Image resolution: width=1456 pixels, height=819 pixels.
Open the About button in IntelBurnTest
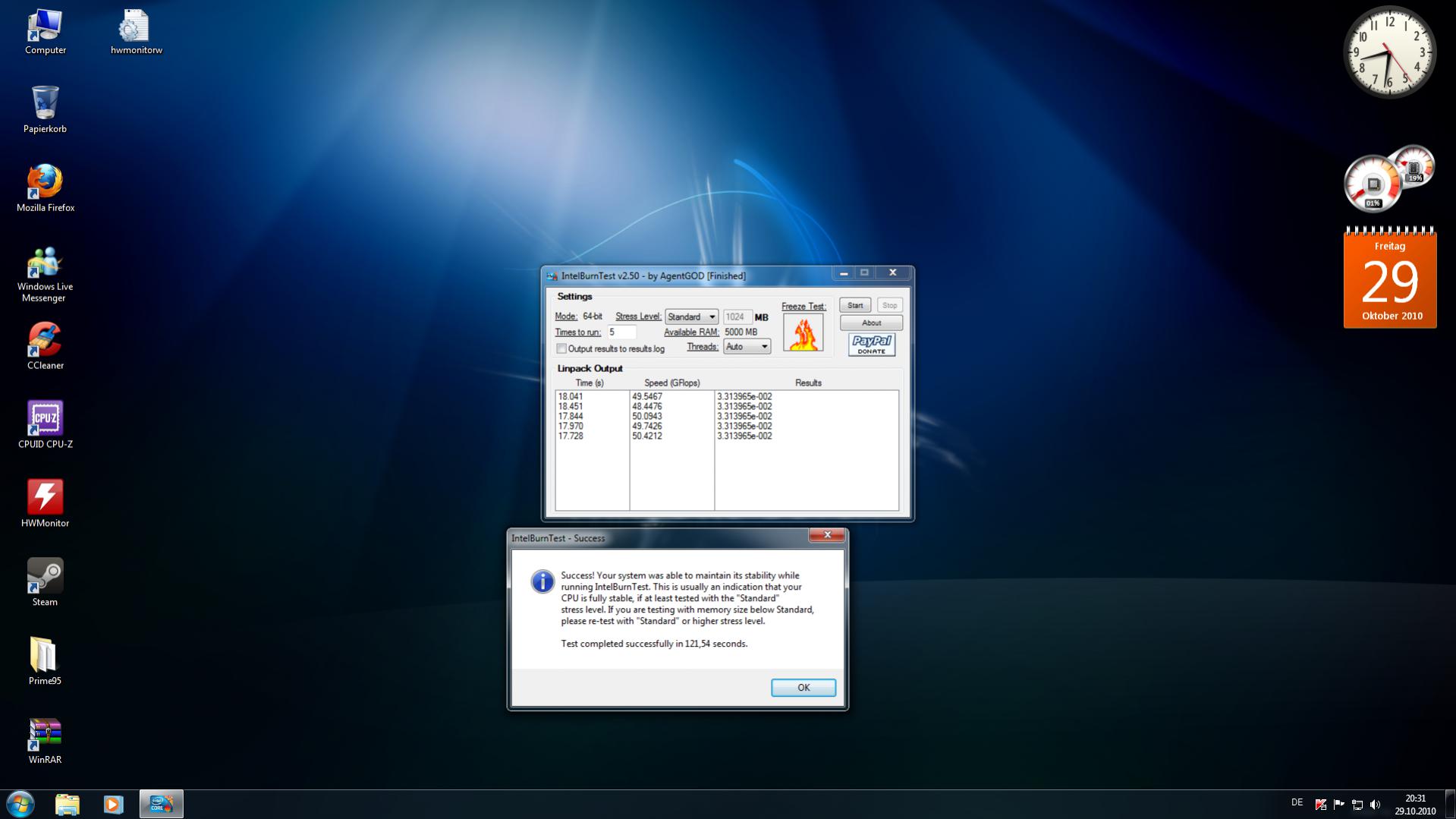tap(871, 323)
